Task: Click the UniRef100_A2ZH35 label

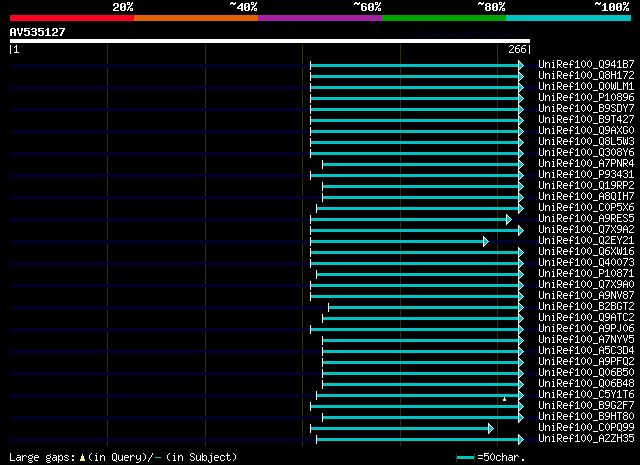Action: click(x=587, y=439)
